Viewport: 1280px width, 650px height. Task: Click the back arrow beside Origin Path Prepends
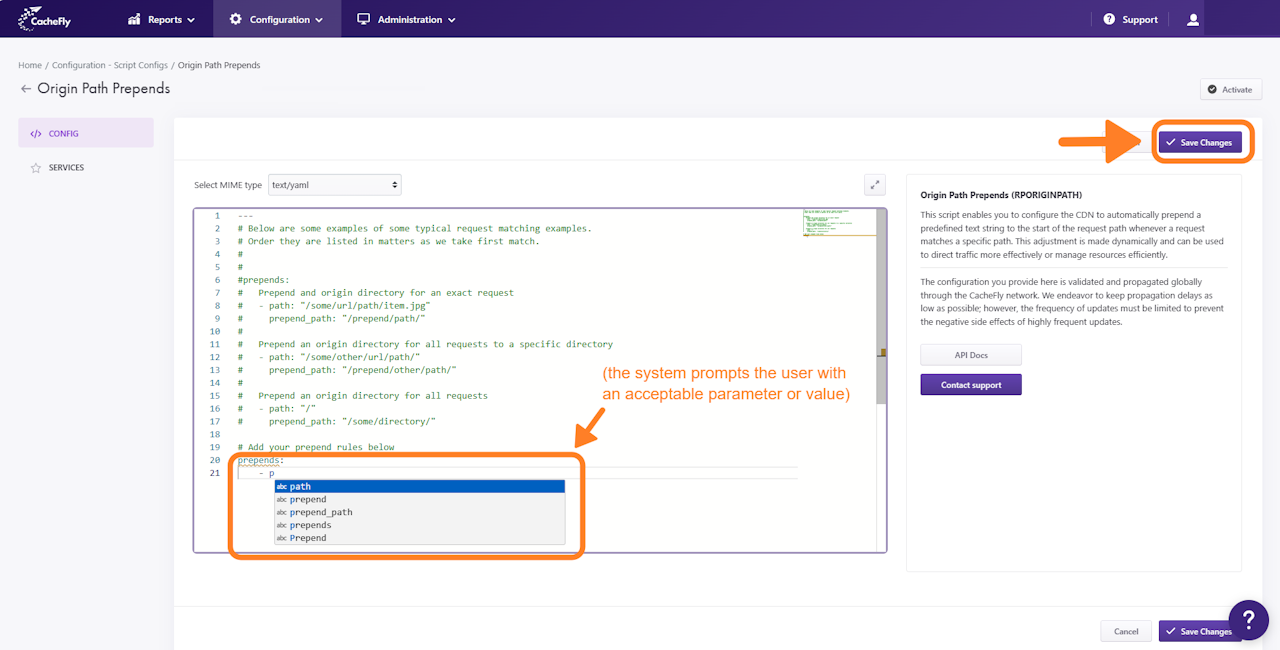(26, 89)
